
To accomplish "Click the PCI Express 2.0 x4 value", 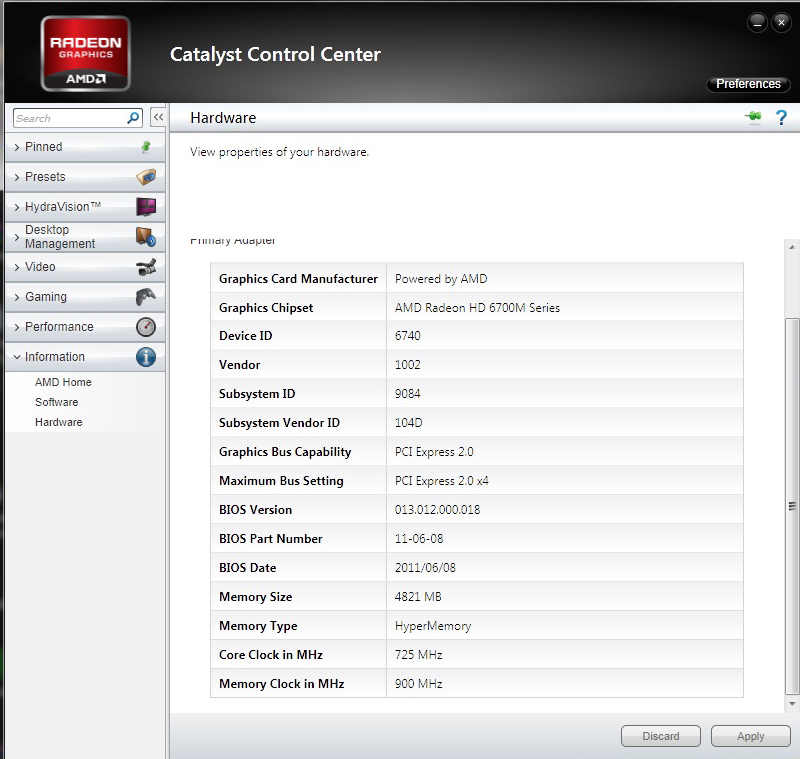I will 441,481.
